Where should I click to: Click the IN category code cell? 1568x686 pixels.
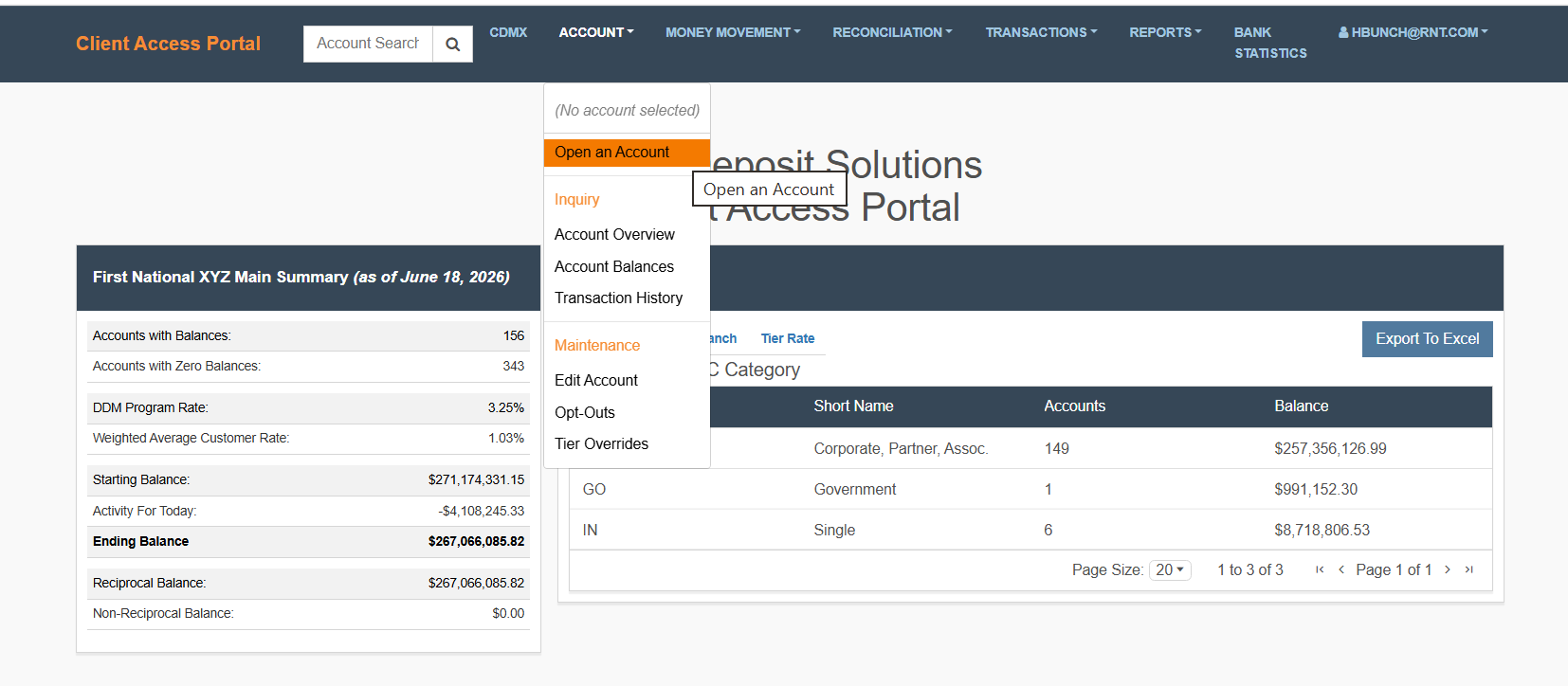point(590,530)
